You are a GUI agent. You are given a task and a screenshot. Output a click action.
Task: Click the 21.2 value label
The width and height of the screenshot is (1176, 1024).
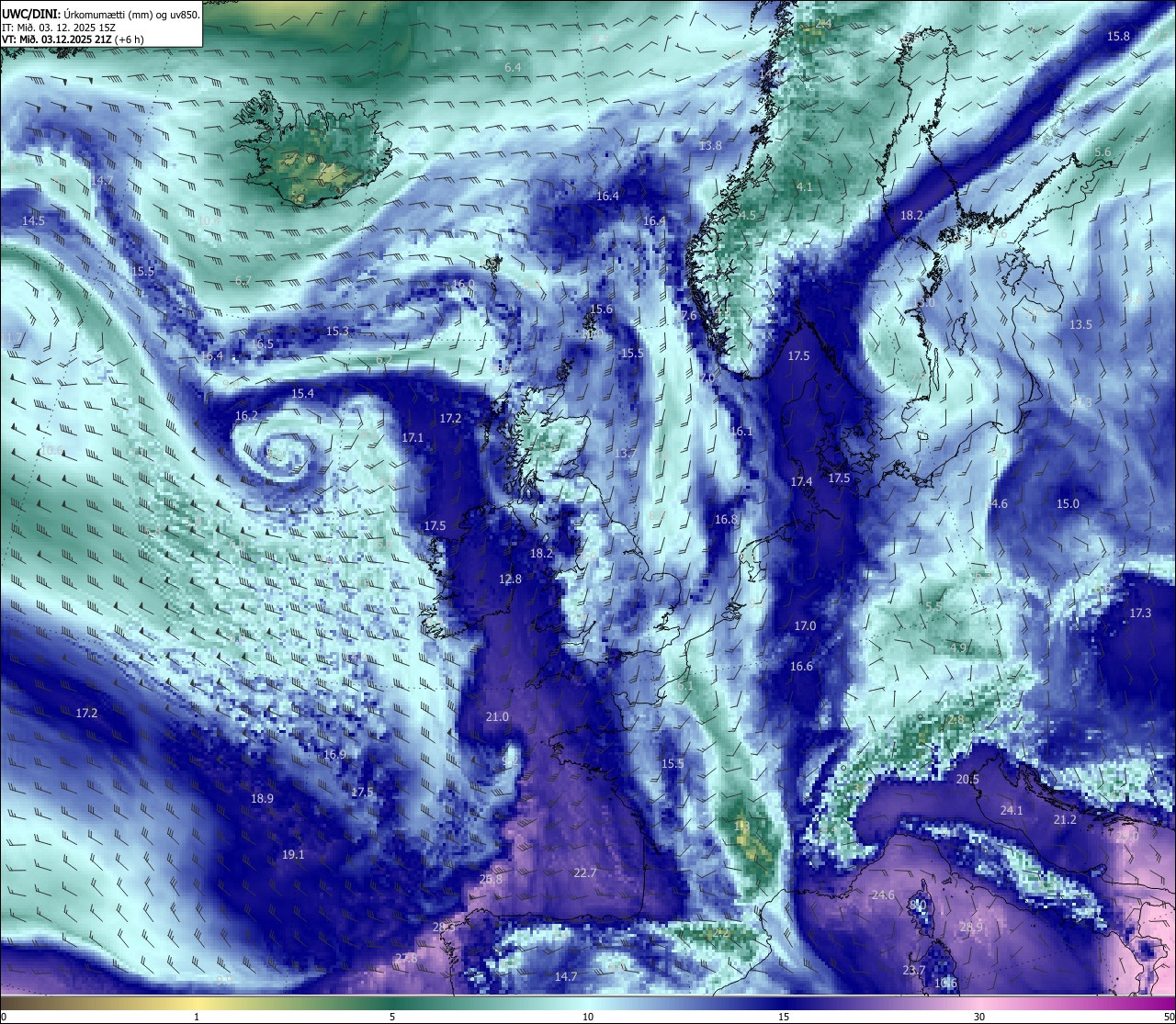pyautogui.click(x=1065, y=820)
